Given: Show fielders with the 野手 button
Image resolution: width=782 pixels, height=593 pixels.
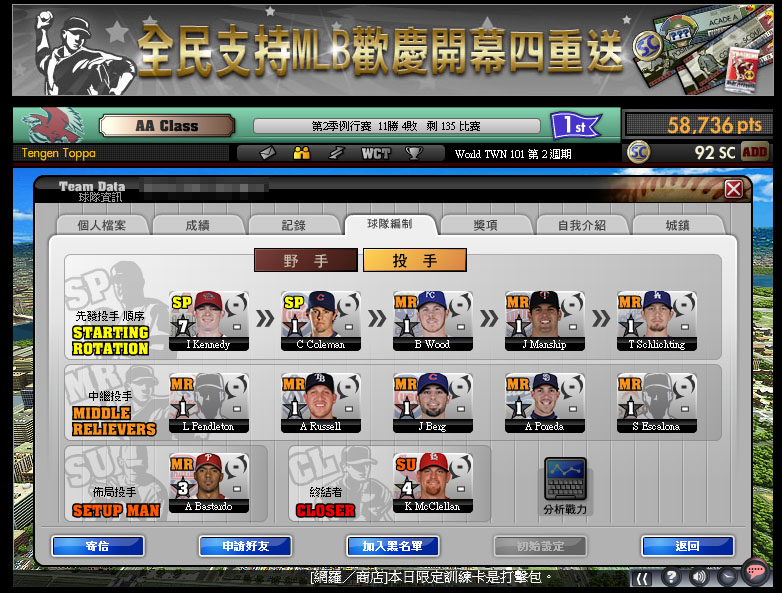Looking at the screenshot, I should 306,260.
